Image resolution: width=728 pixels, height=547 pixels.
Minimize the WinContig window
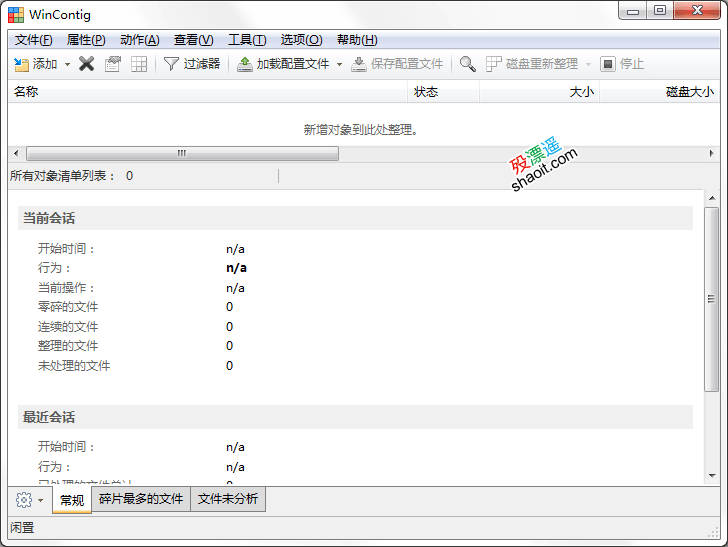(632, 11)
